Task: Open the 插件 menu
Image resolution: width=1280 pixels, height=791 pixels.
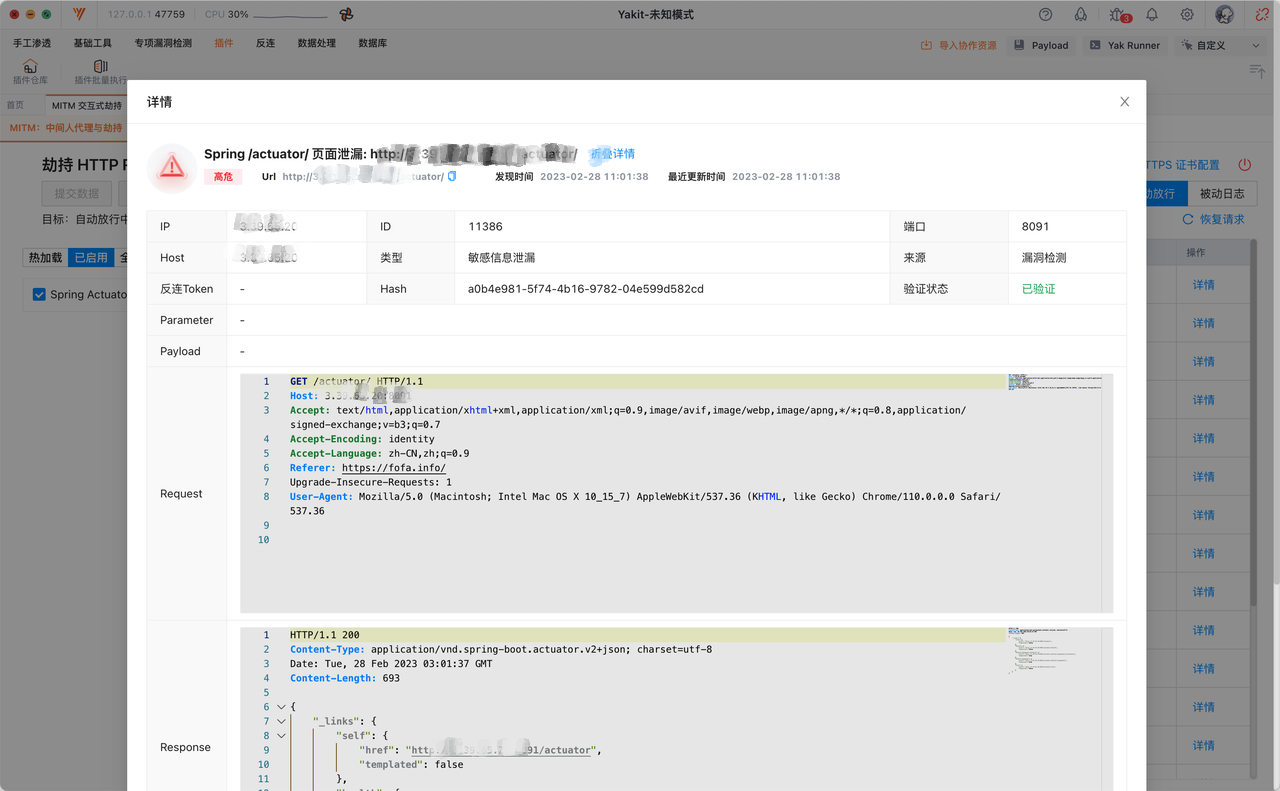Action: [x=224, y=44]
